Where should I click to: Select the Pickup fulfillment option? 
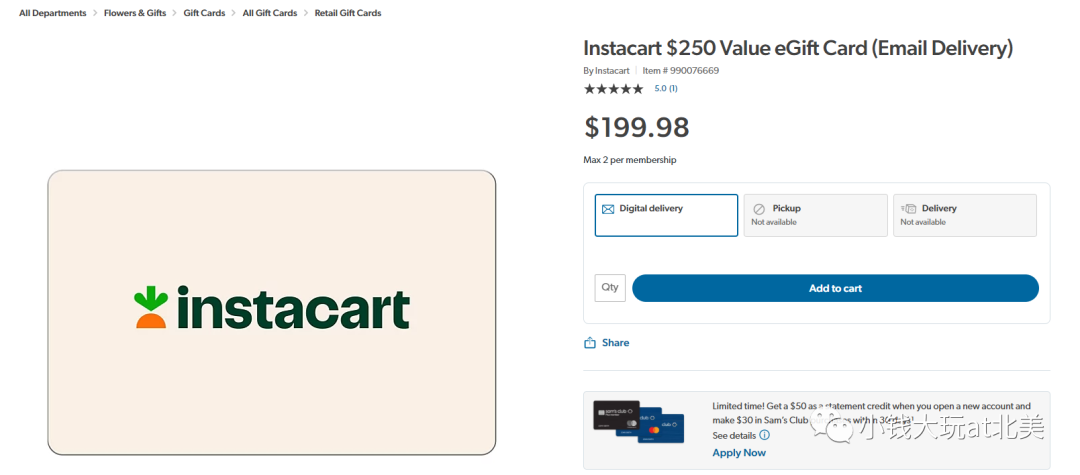click(815, 215)
